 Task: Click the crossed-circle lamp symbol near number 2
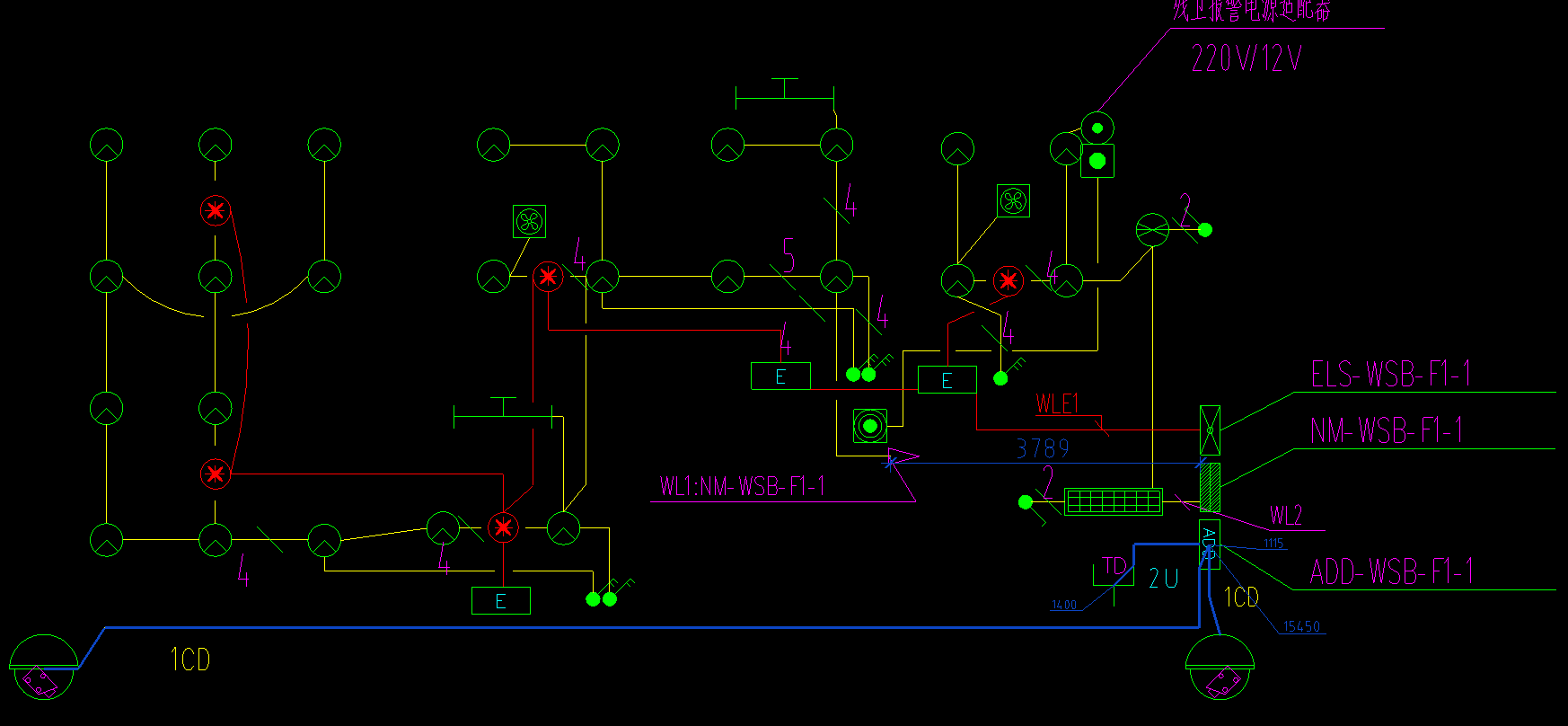click(x=1152, y=230)
